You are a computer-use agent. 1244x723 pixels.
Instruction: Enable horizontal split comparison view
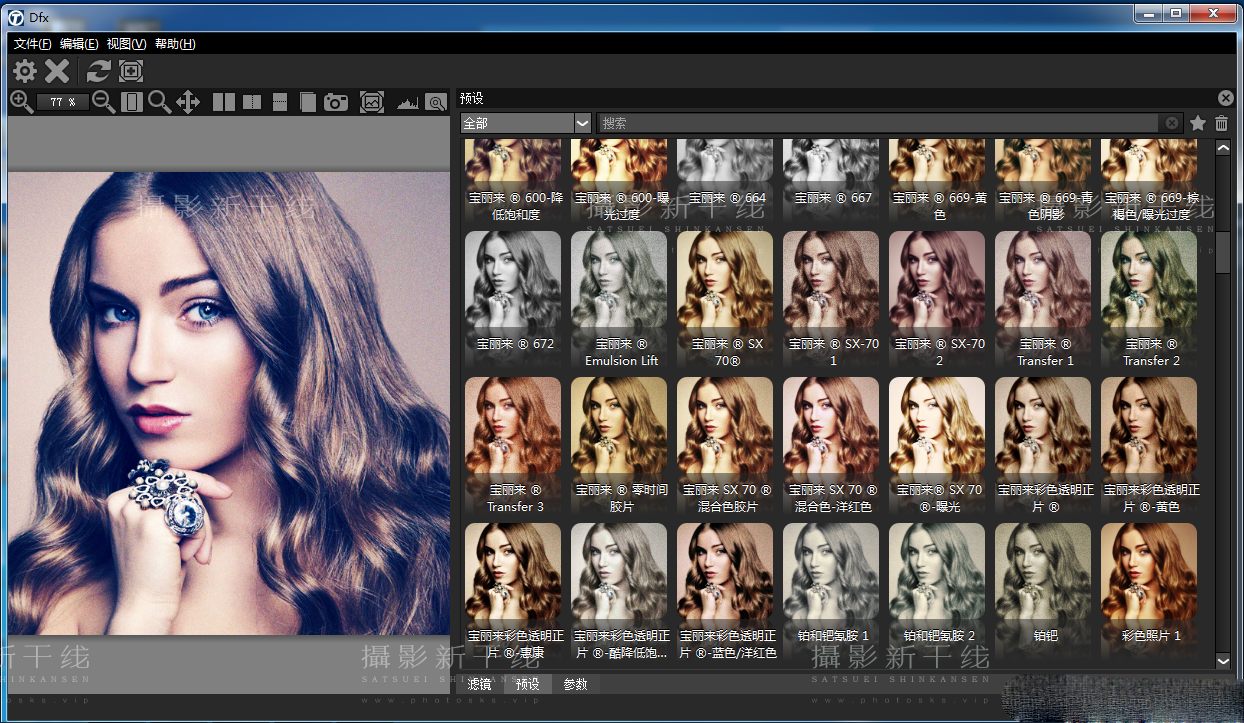[280, 102]
